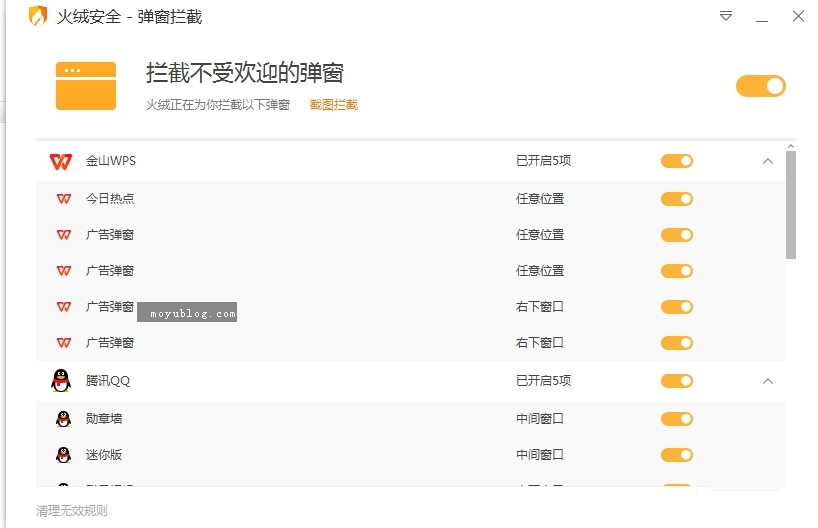Close the 弹窗拦截 window
Image resolution: width=818 pixels, height=528 pixels.
point(798,16)
